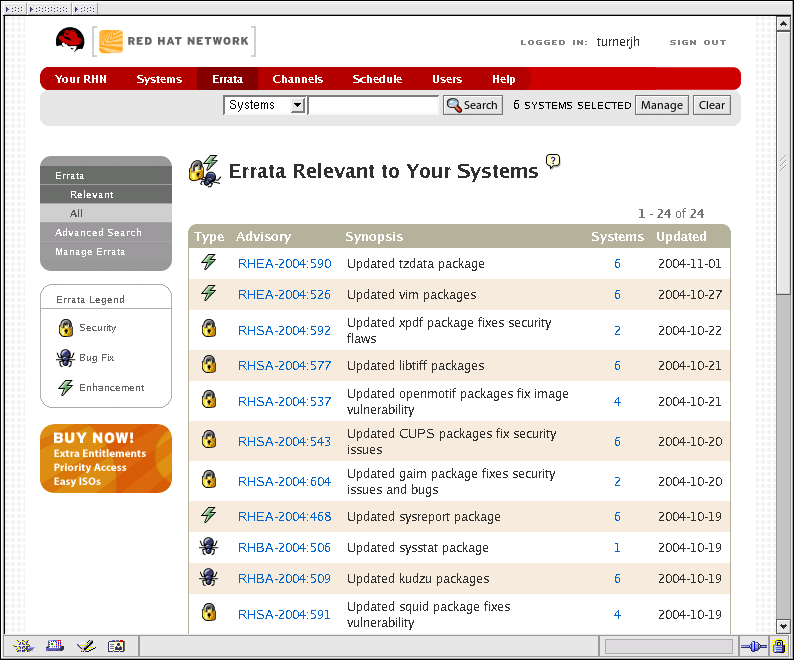
Task: Select the Errata tab
Action: click(x=227, y=79)
